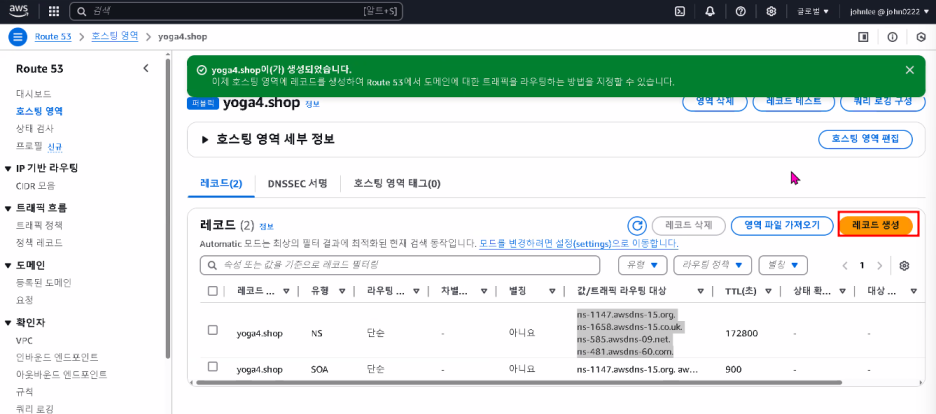This screenshot has height=414, width=936.
Task: Open the records table preferences gear
Action: (x=904, y=265)
